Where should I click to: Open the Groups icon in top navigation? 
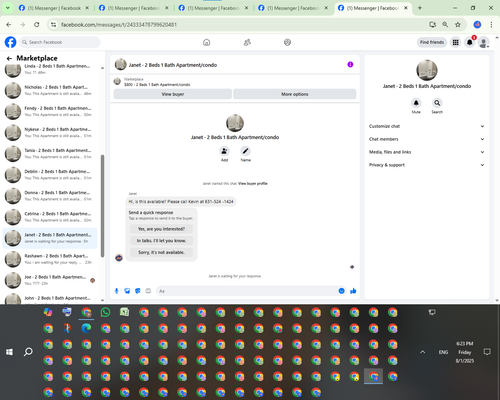click(x=287, y=42)
